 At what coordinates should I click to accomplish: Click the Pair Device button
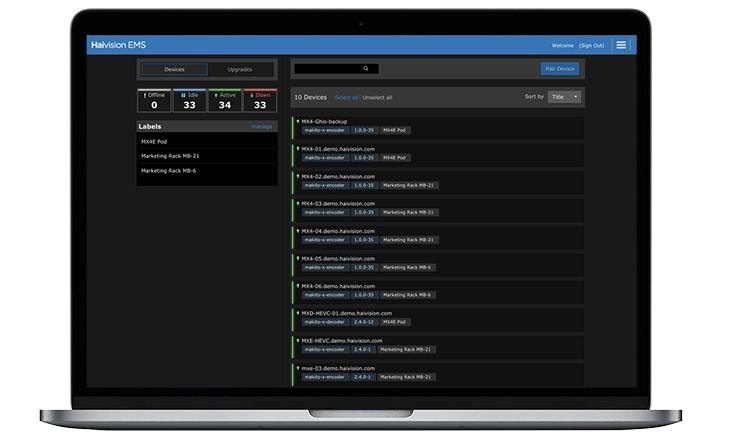tap(560, 69)
